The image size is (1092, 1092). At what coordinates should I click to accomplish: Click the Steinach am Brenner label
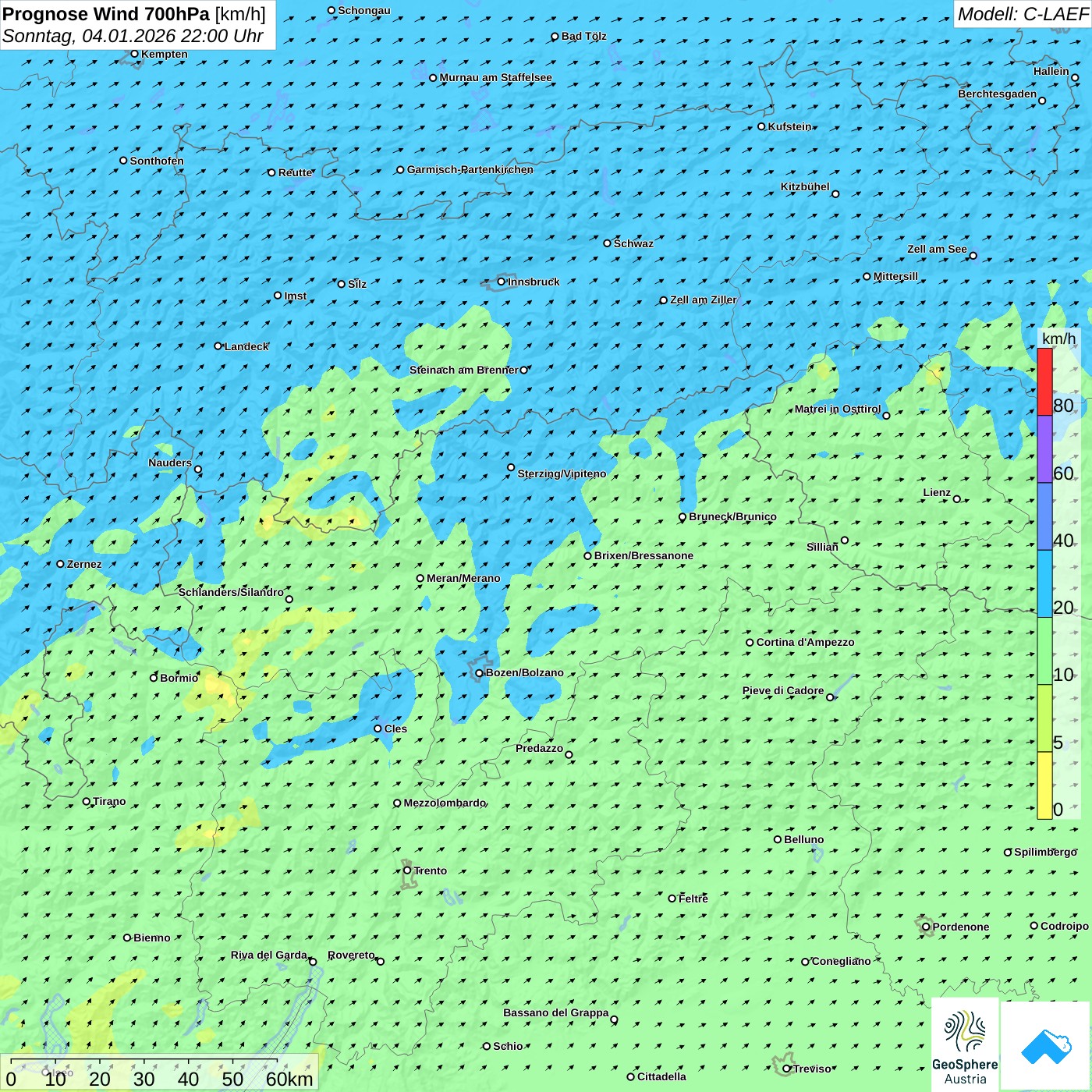click(463, 370)
